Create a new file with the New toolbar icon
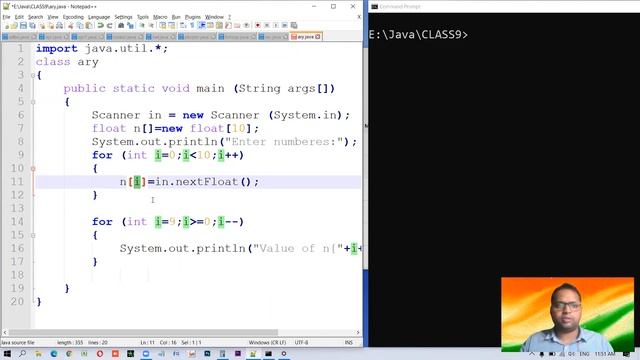This screenshot has height=360, width=640. click(7, 25)
